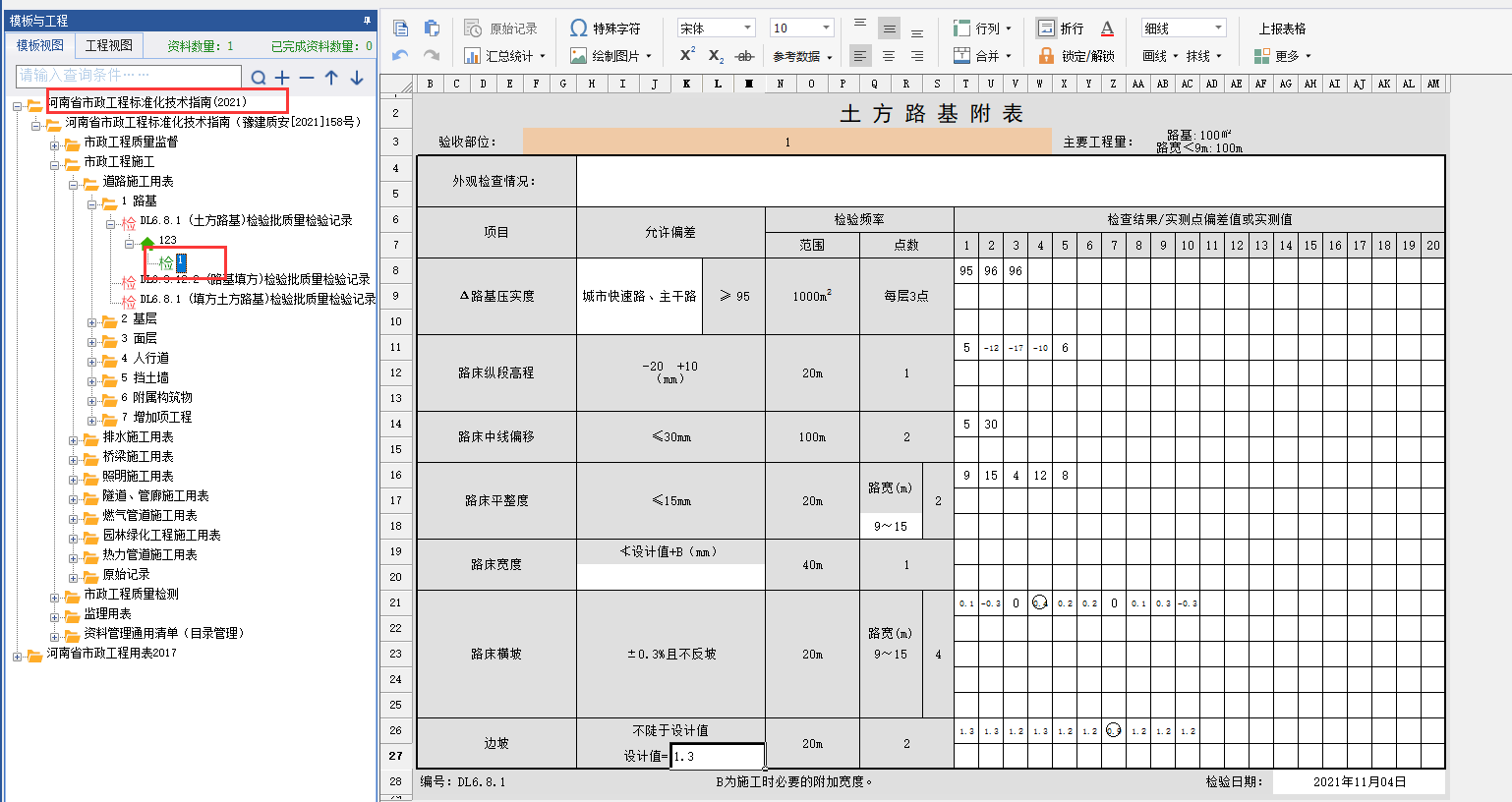Expand the 3 面层 folder
The height and width of the screenshot is (802, 1512).
pyautogui.click(x=92, y=342)
